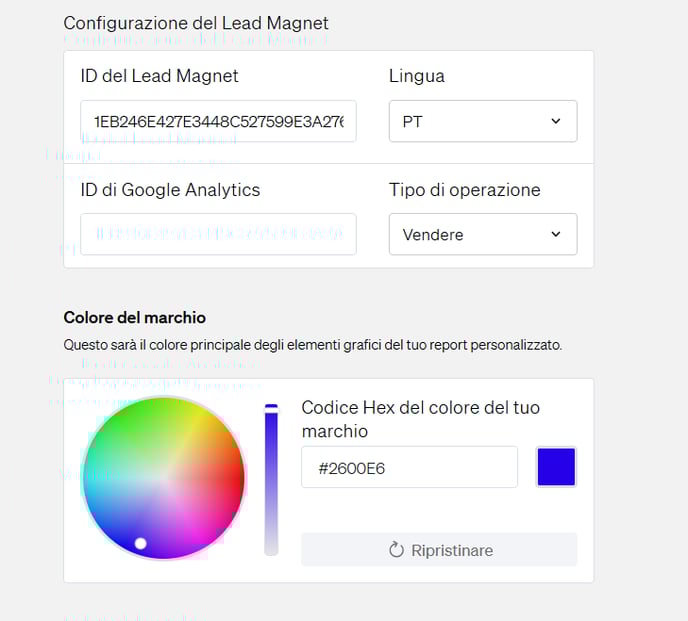Click the white selector dot on color wheel

[x=141, y=543]
